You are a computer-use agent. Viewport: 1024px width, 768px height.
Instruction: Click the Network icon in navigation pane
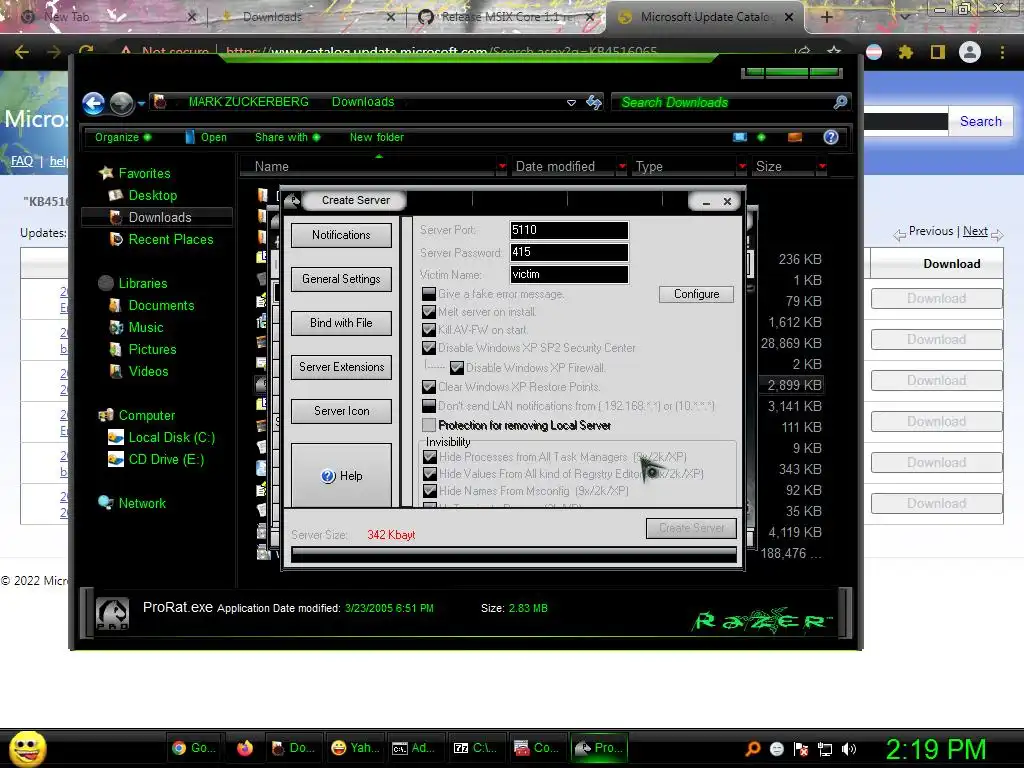click(x=106, y=503)
